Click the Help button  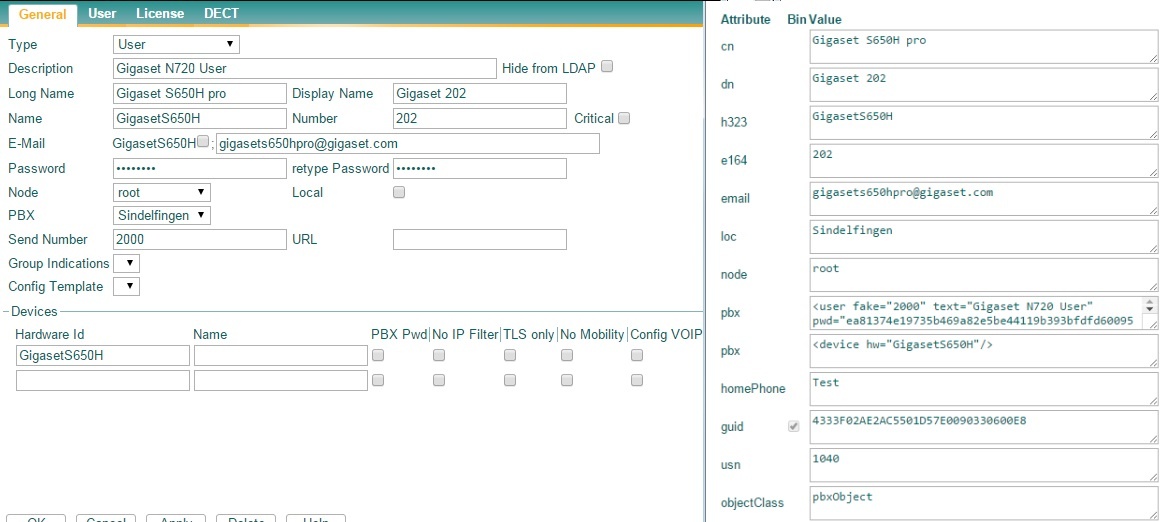(x=316, y=518)
